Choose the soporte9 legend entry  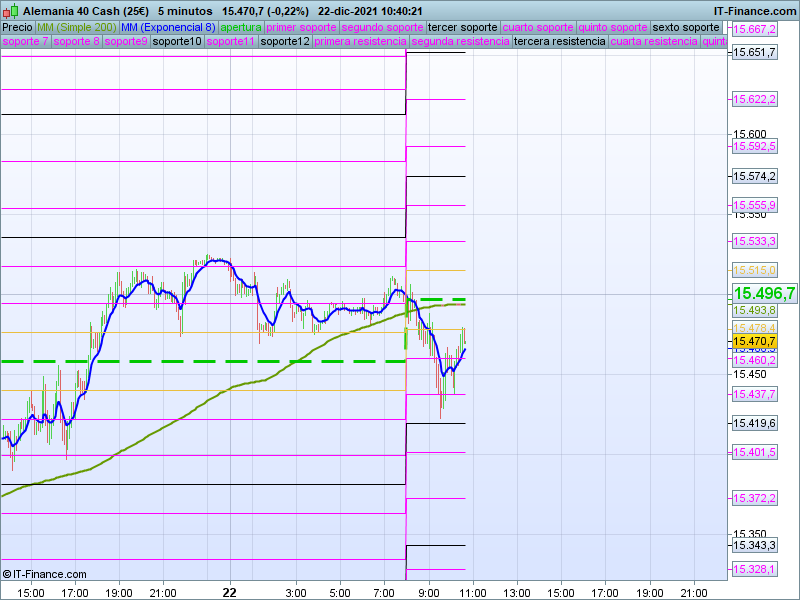(126, 41)
